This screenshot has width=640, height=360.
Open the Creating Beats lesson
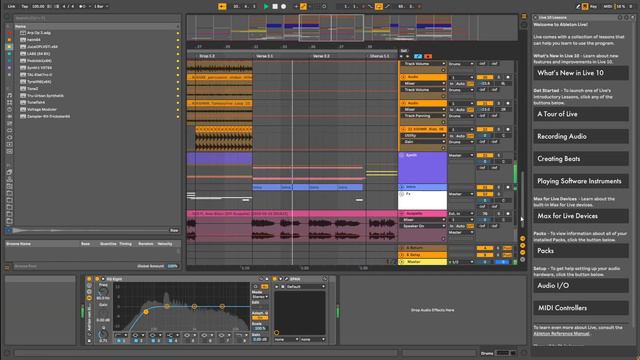(581, 159)
